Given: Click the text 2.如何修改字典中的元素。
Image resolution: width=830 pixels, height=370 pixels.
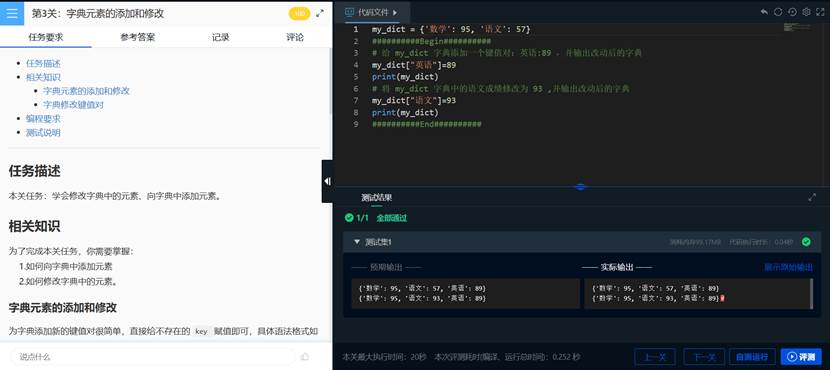Looking at the screenshot, I should point(68,281).
